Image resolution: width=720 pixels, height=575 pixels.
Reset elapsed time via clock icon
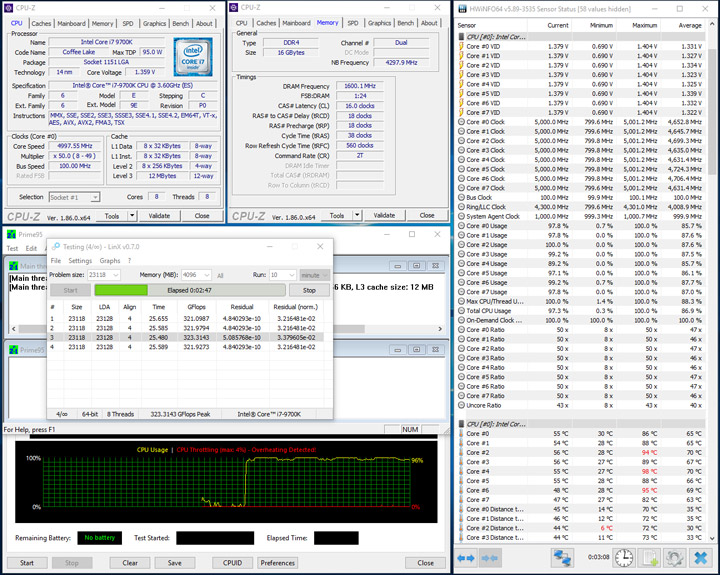[x=623, y=557]
